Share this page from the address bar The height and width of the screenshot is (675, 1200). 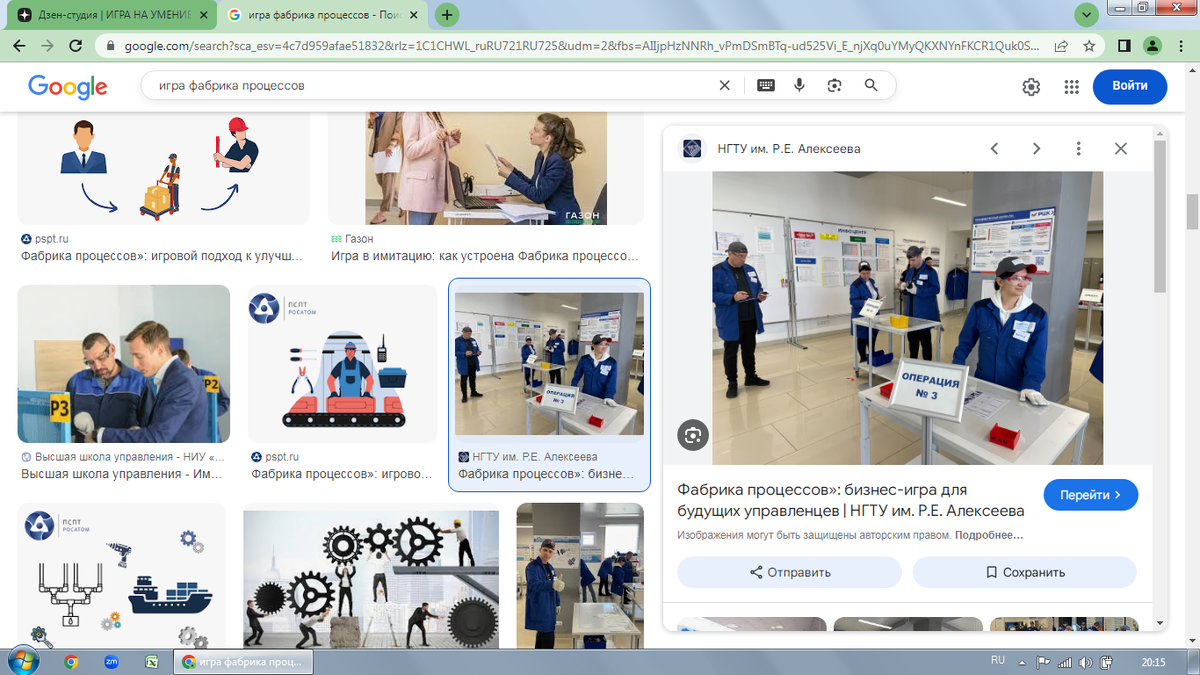click(1061, 46)
